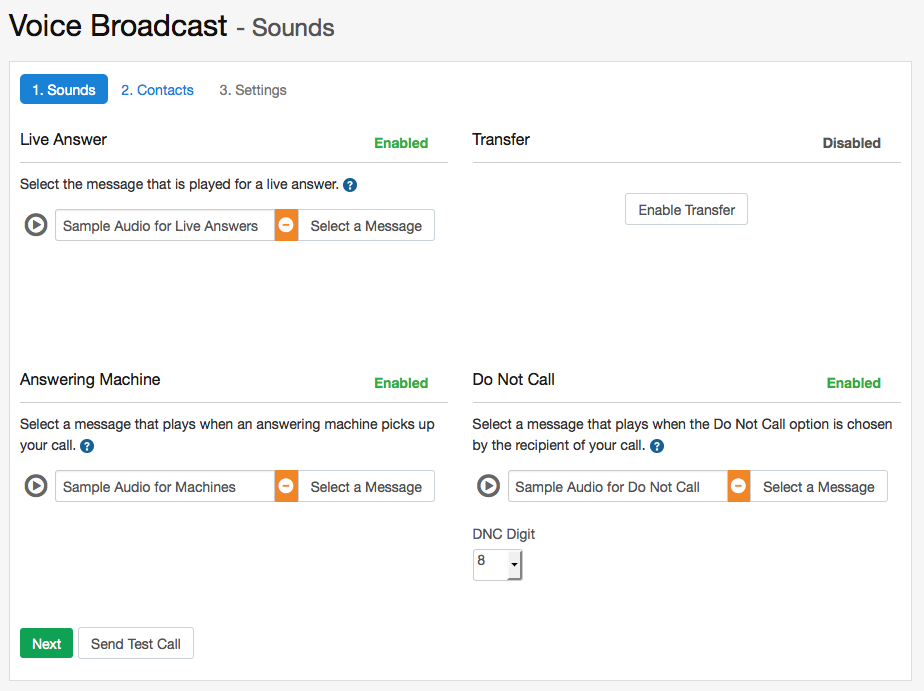The image size is (924, 691).
Task: Click Send Test Call button
Action: coord(136,644)
